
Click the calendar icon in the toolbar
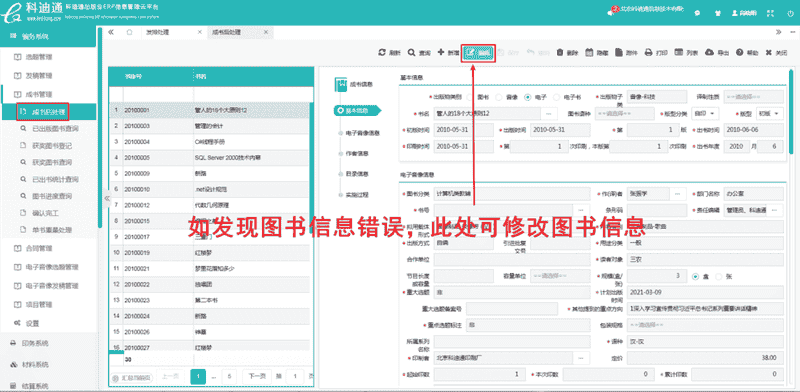click(x=588, y=53)
